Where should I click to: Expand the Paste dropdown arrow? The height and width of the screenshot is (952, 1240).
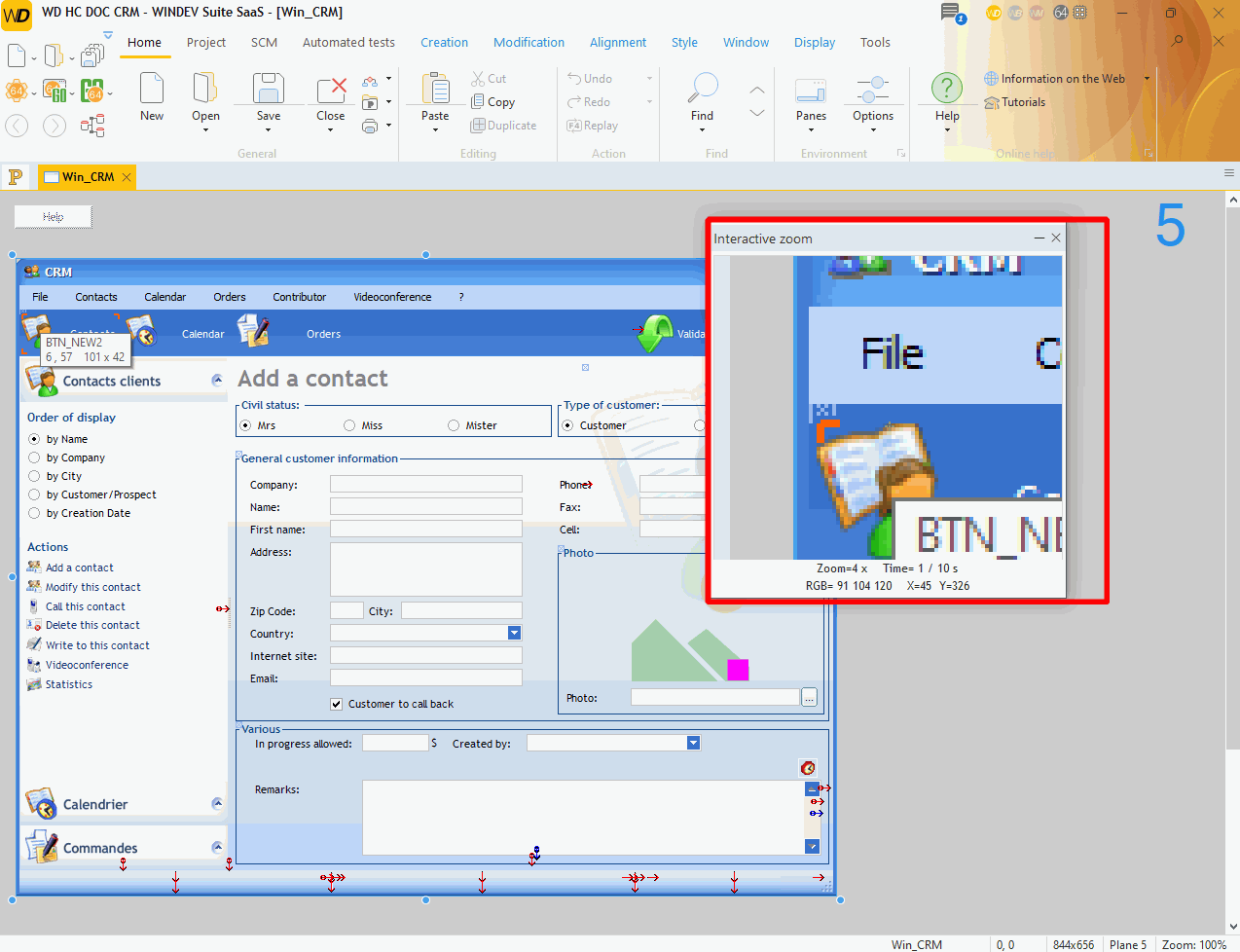pos(435,129)
